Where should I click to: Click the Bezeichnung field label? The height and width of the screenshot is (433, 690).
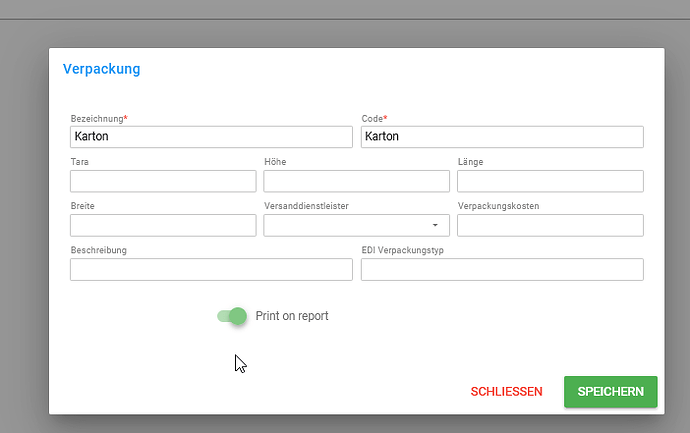click(x=97, y=118)
